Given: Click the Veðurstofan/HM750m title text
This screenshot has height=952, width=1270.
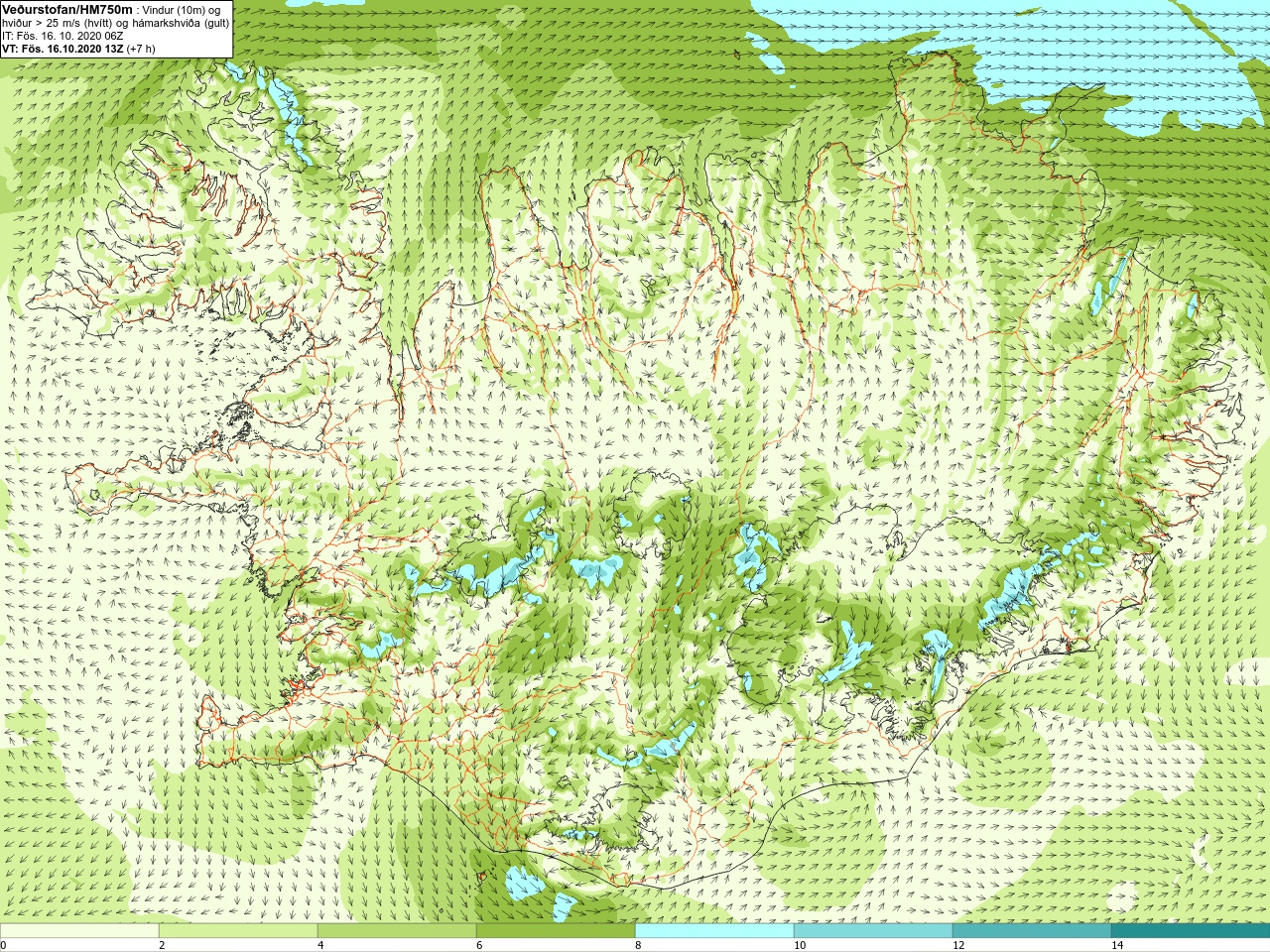Looking at the screenshot, I should (67, 9).
